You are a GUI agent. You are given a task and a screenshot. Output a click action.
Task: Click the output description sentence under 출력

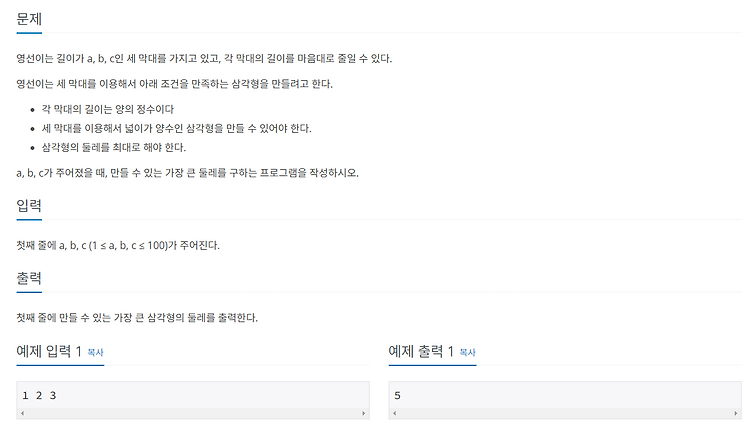(x=137, y=318)
